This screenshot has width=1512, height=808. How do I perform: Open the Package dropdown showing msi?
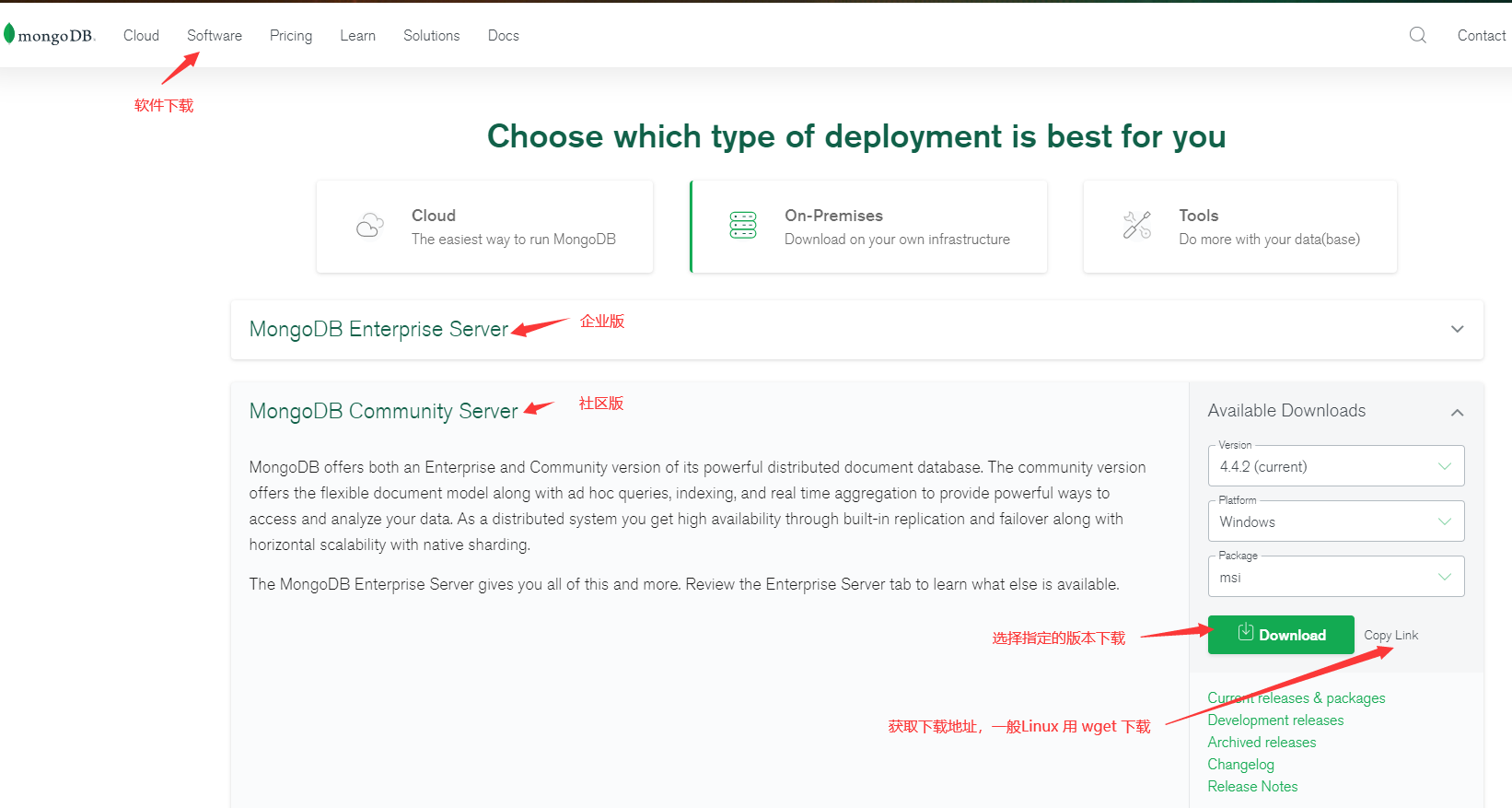(1335, 578)
